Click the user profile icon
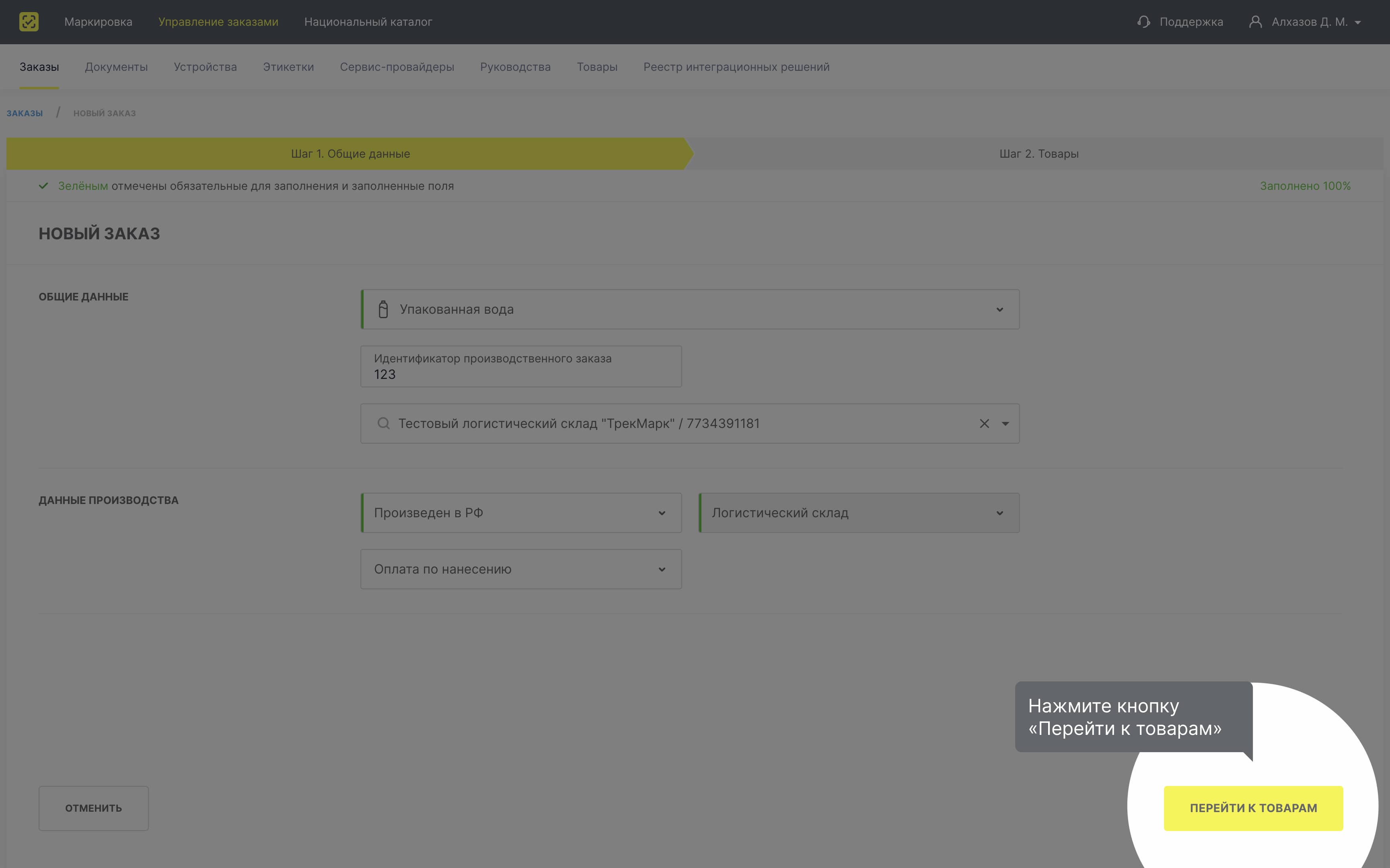Viewport: 1390px width, 868px height. 1255,22
